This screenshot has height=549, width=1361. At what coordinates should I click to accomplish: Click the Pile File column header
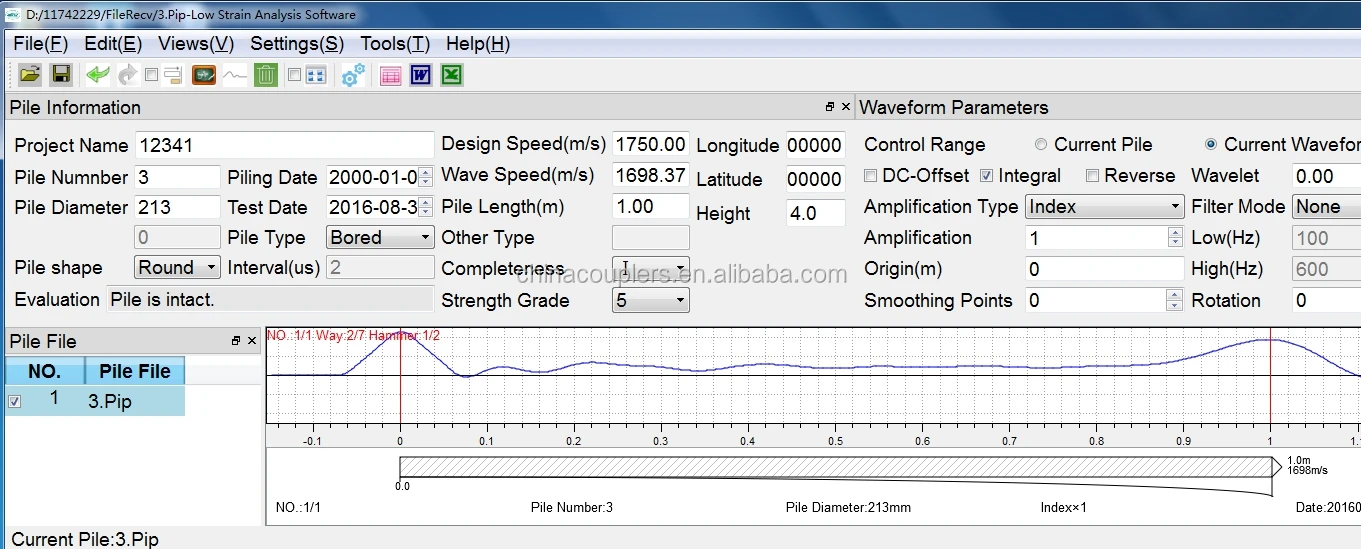click(x=134, y=371)
